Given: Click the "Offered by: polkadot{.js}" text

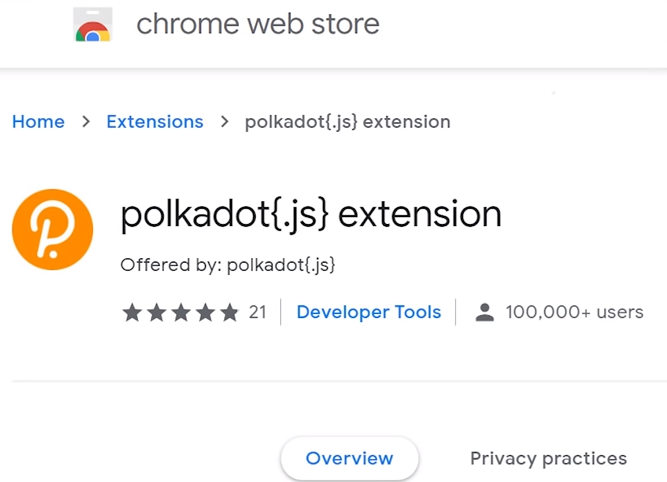Looking at the screenshot, I should click(228, 265).
